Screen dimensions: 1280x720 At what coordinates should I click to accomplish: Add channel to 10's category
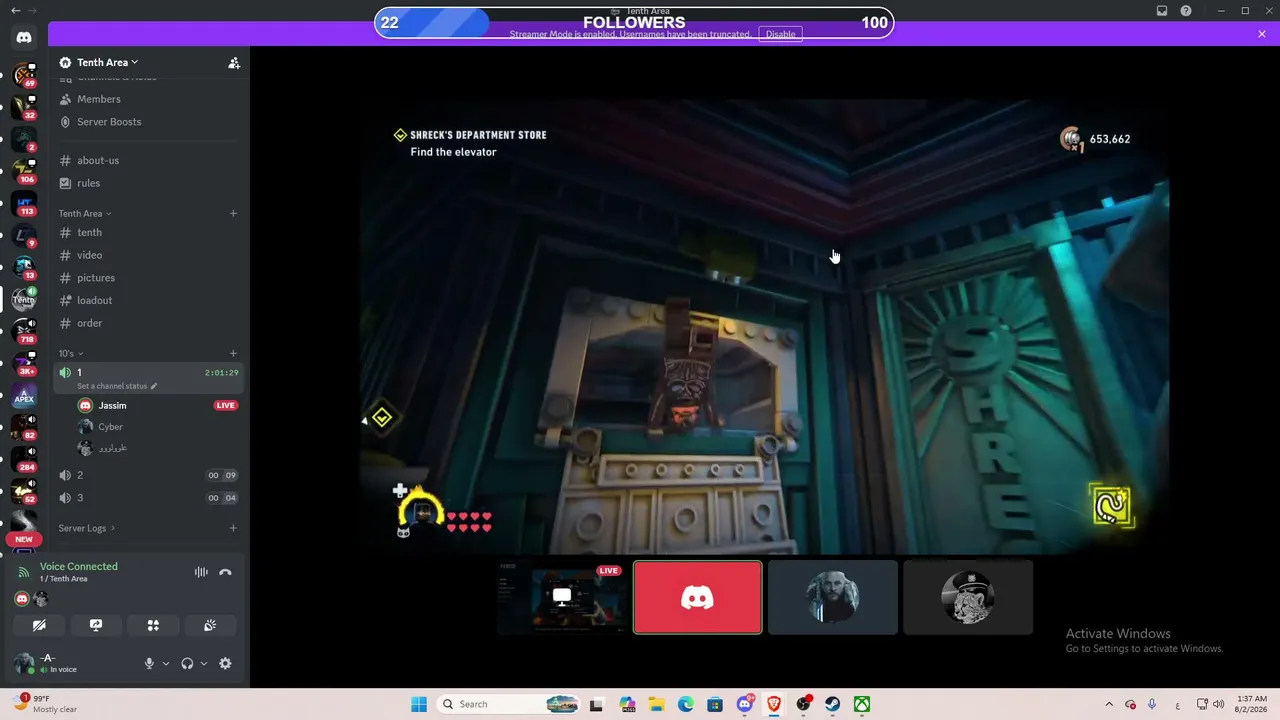coord(233,353)
